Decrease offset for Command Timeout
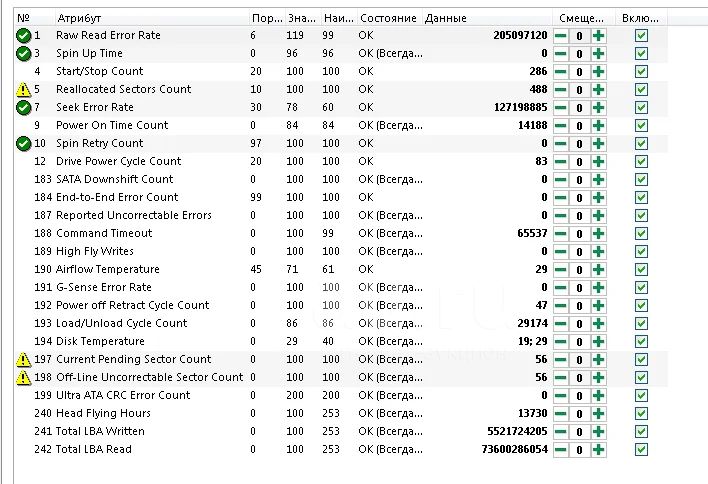Image resolution: width=708 pixels, height=484 pixels. tap(560, 234)
